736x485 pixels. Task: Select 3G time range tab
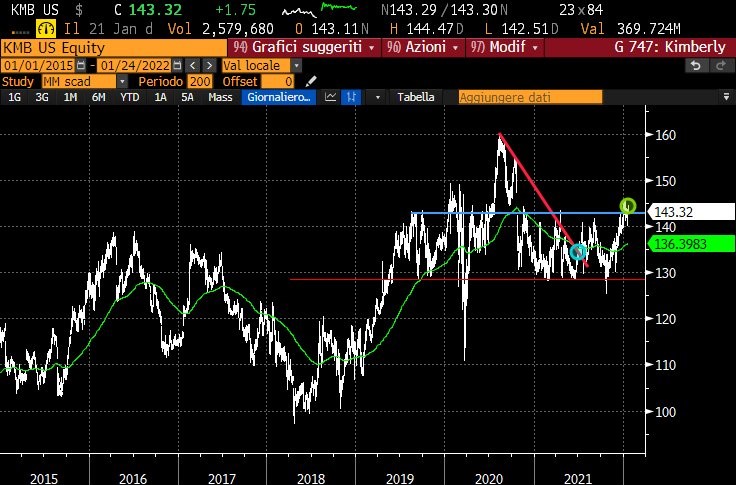(42, 97)
